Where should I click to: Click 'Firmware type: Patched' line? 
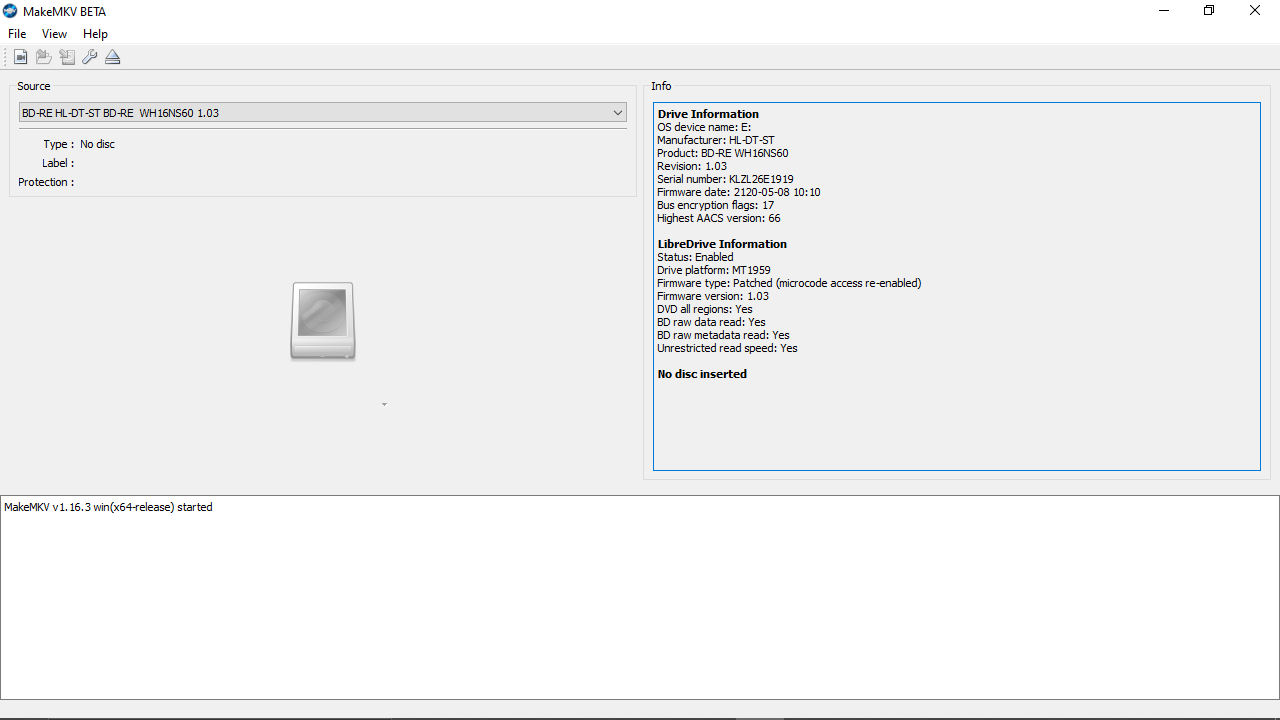(x=789, y=283)
